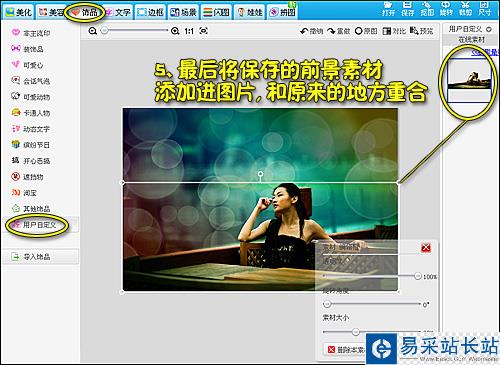Switch to the 娃娃 tab
Image resolution: width=500 pixels, height=365 pixels.
tap(249, 12)
